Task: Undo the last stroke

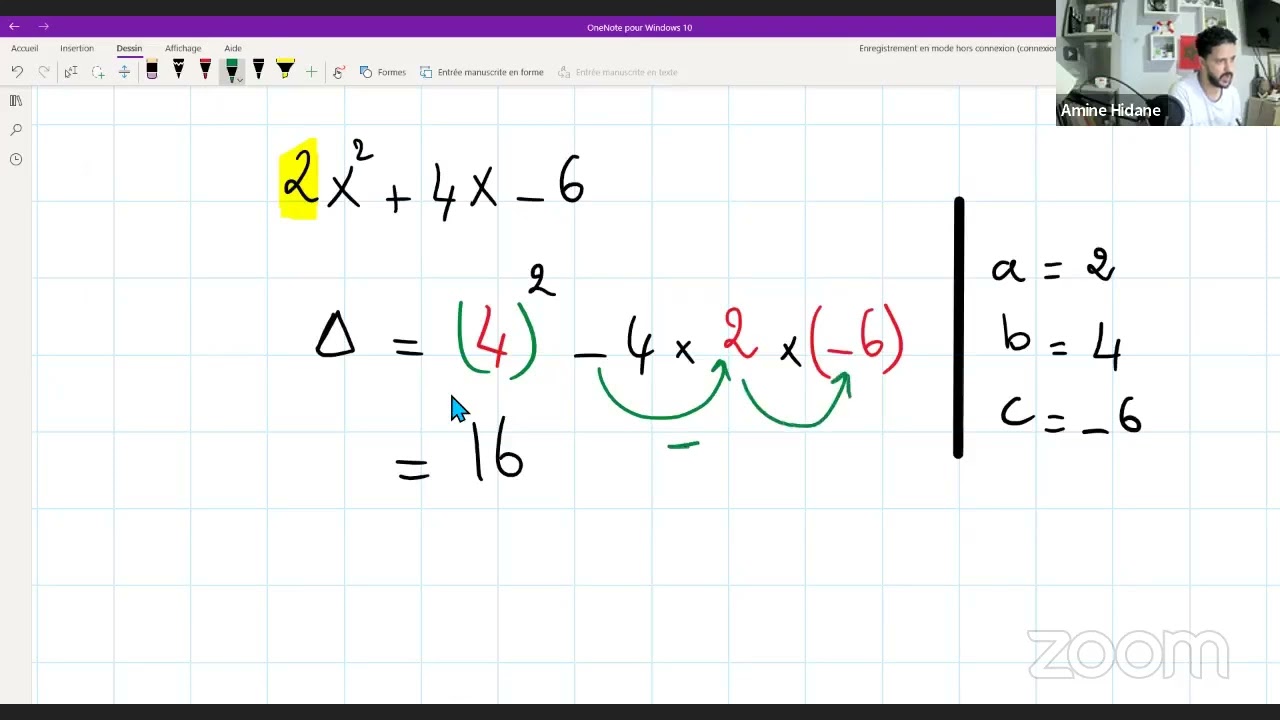Action: [17, 72]
